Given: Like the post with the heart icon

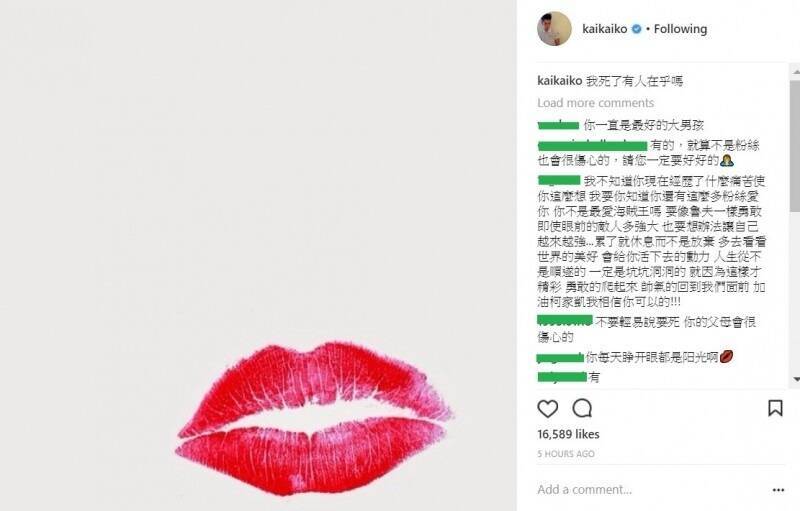Looking at the screenshot, I should [547, 408].
